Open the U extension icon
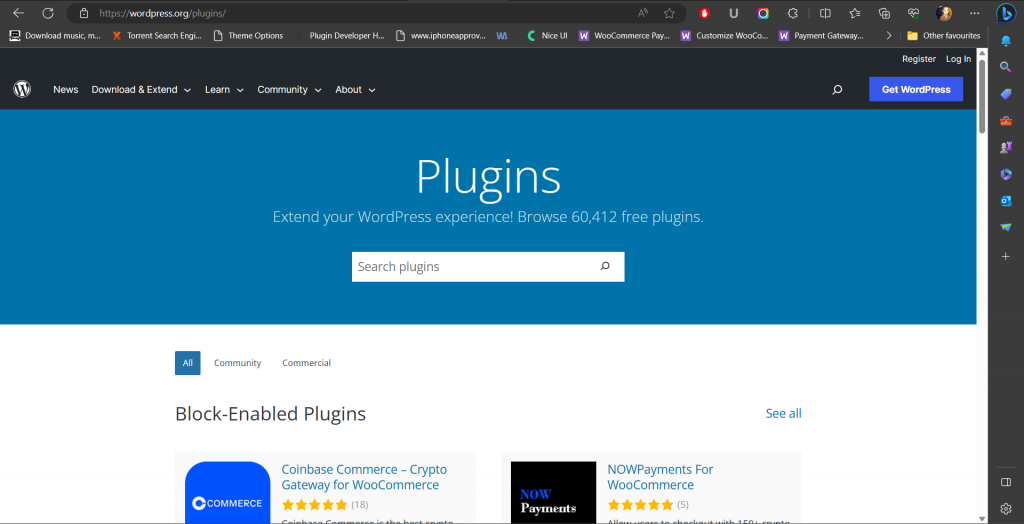Screen dimensions: 1024x524 pos(733,13)
